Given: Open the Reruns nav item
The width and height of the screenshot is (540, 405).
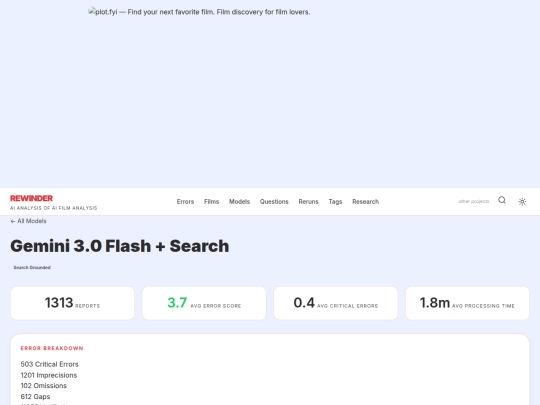Looking at the screenshot, I should coord(309,201).
